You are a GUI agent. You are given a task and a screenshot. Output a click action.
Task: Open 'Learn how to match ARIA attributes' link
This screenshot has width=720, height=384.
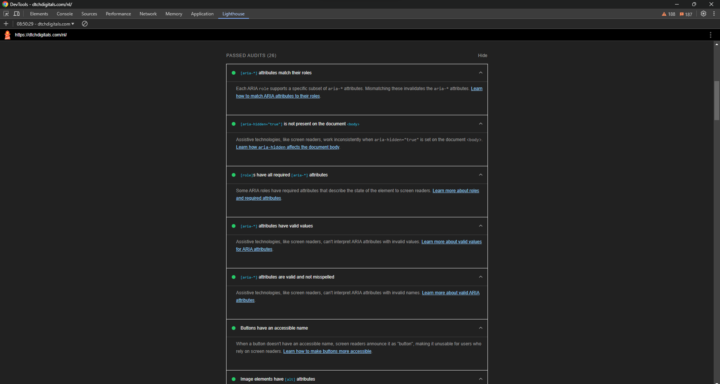pyautogui.click(x=278, y=96)
